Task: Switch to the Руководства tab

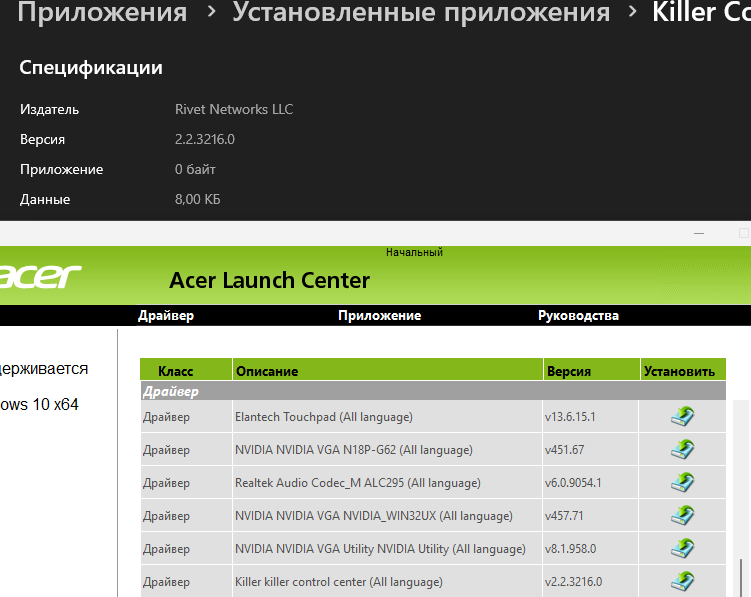Action: 578,315
